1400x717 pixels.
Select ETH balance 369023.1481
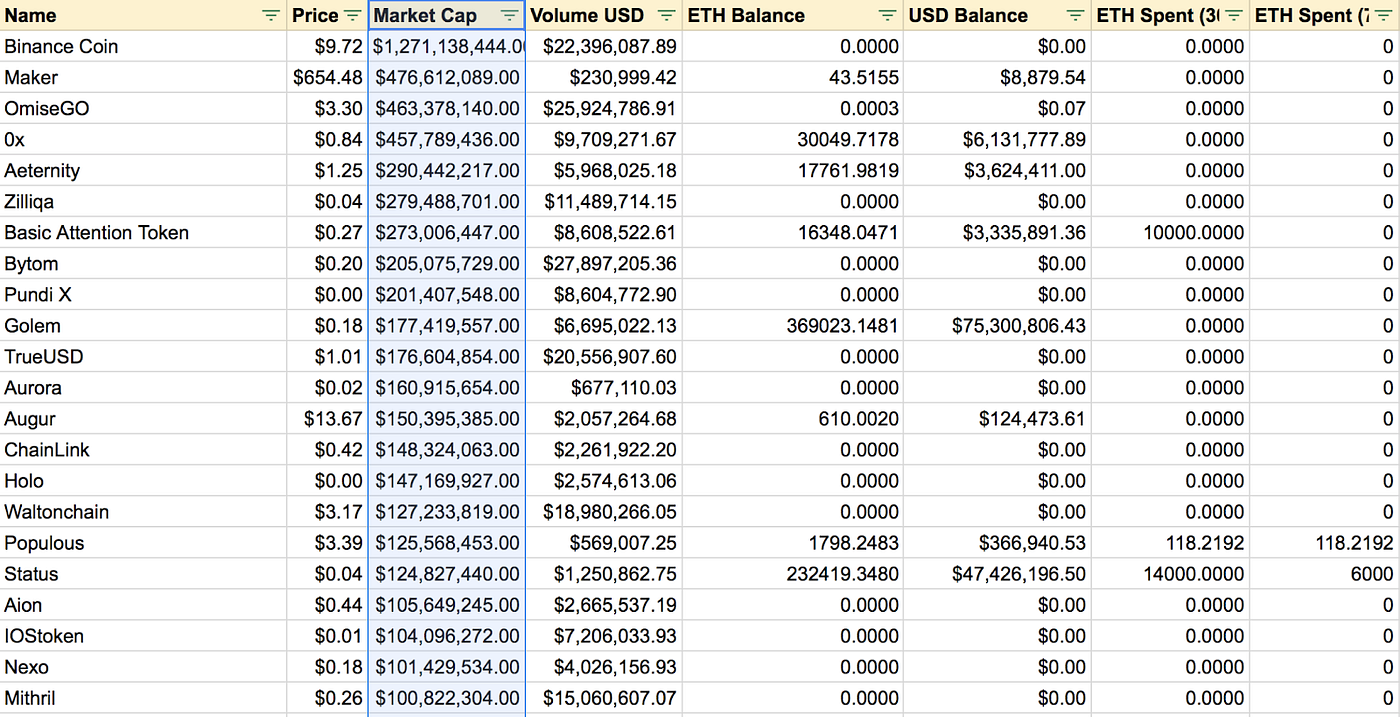pos(793,325)
